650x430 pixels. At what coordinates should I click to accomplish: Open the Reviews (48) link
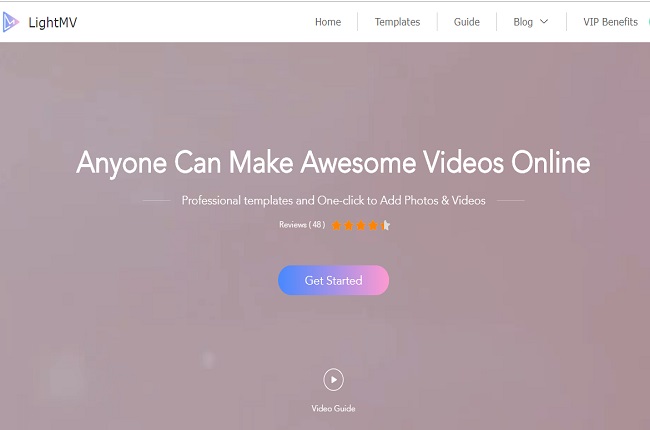tap(302, 225)
